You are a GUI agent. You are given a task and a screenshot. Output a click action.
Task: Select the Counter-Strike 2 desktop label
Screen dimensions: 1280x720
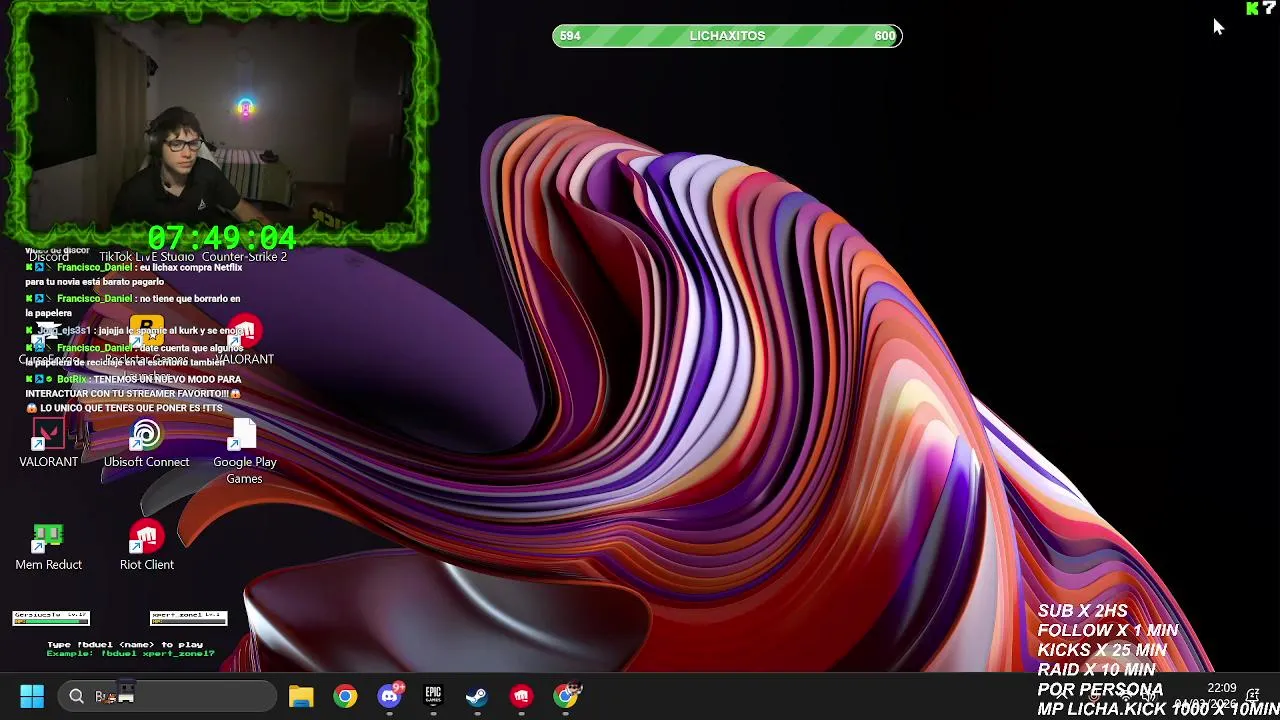click(x=244, y=257)
